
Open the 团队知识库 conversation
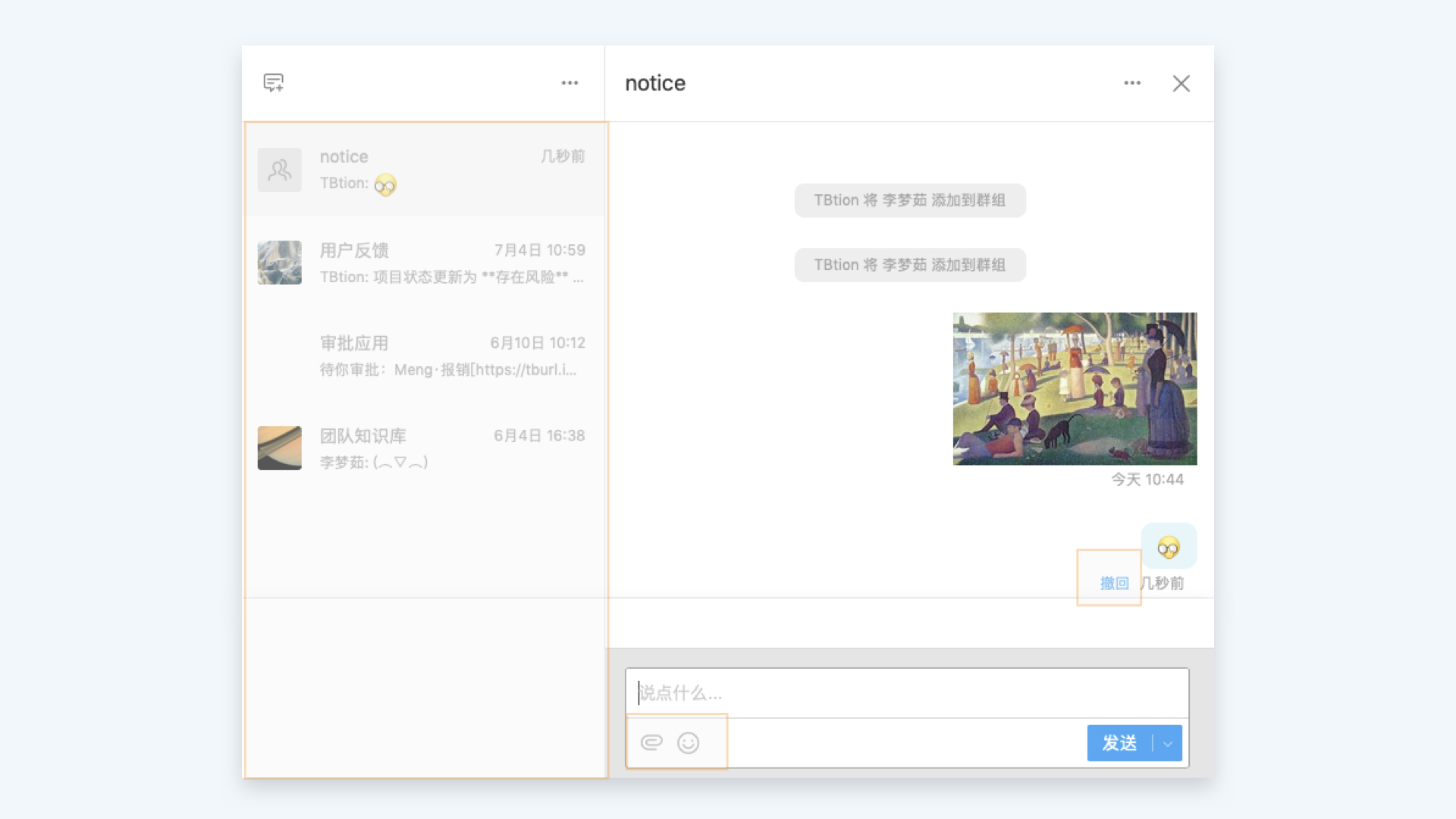point(425,448)
